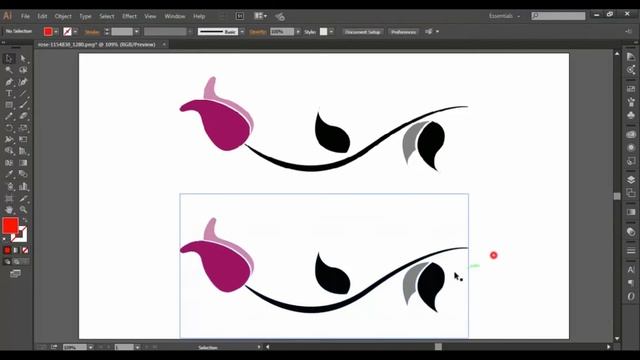Open the stroke weight dropdown
Image resolution: width=640 pixels, height=360 pixels.
pos(137,32)
